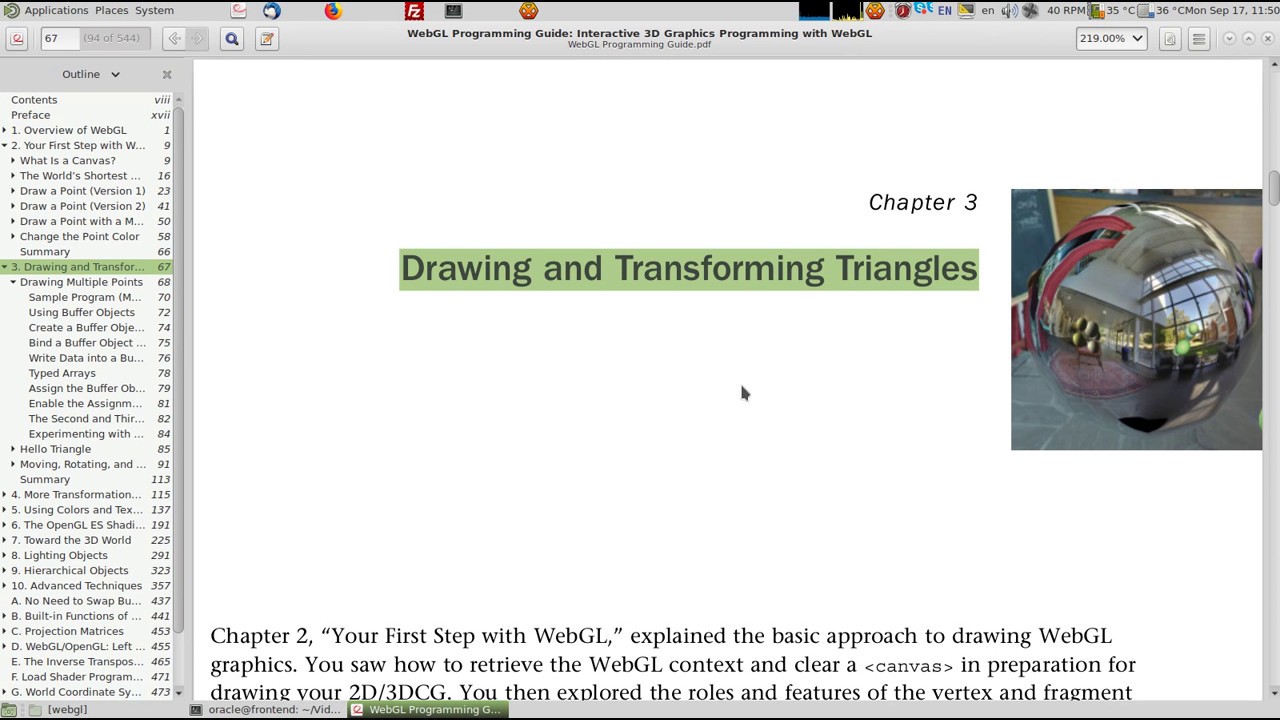Launch Firefox from the top panel

(x=333, y=10)
